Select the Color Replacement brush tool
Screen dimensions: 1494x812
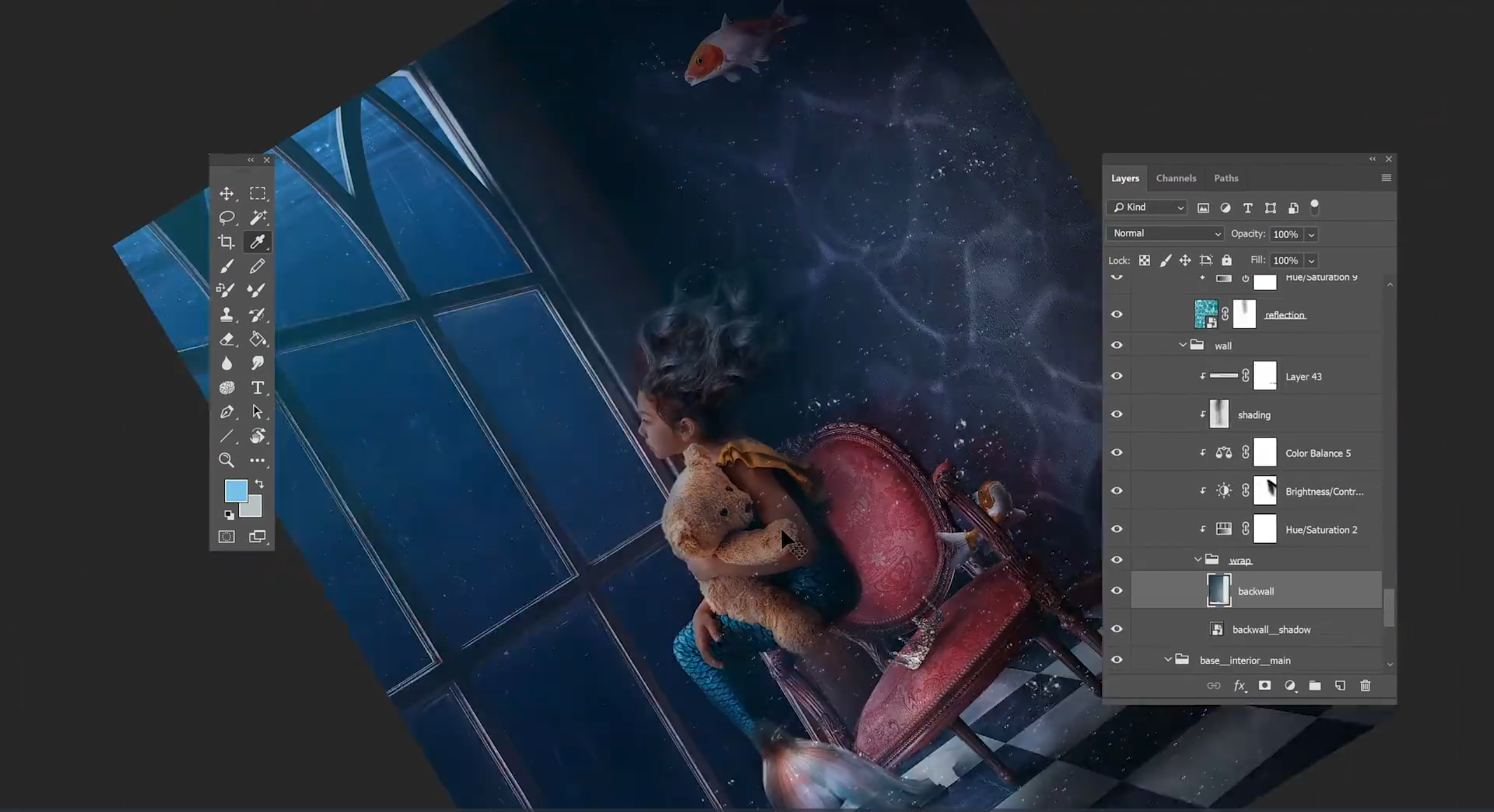[226, 290]
